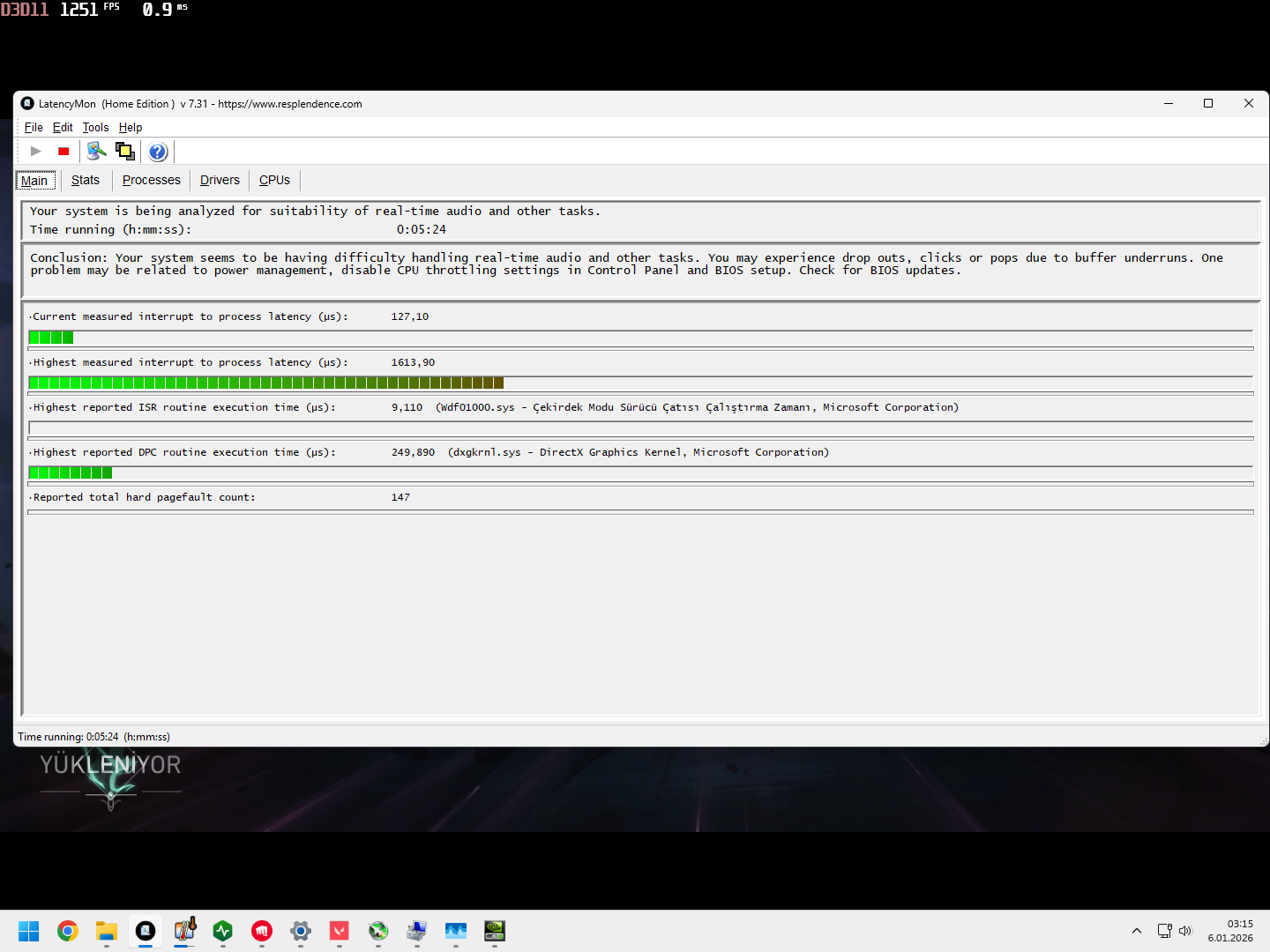Click the dxgkrnl.sys DirectX Graphics Kernel text
The height and width of the screenshot is (952, 1270).
(x=639, y=452)
